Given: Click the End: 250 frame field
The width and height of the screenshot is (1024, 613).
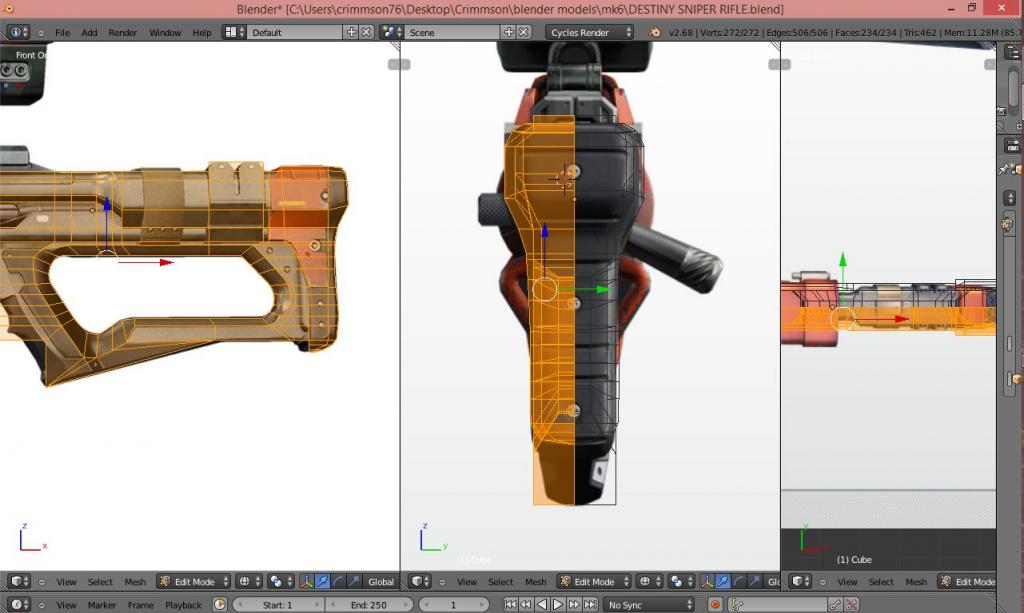Looking at the screenshot, I should pos(368,605).
